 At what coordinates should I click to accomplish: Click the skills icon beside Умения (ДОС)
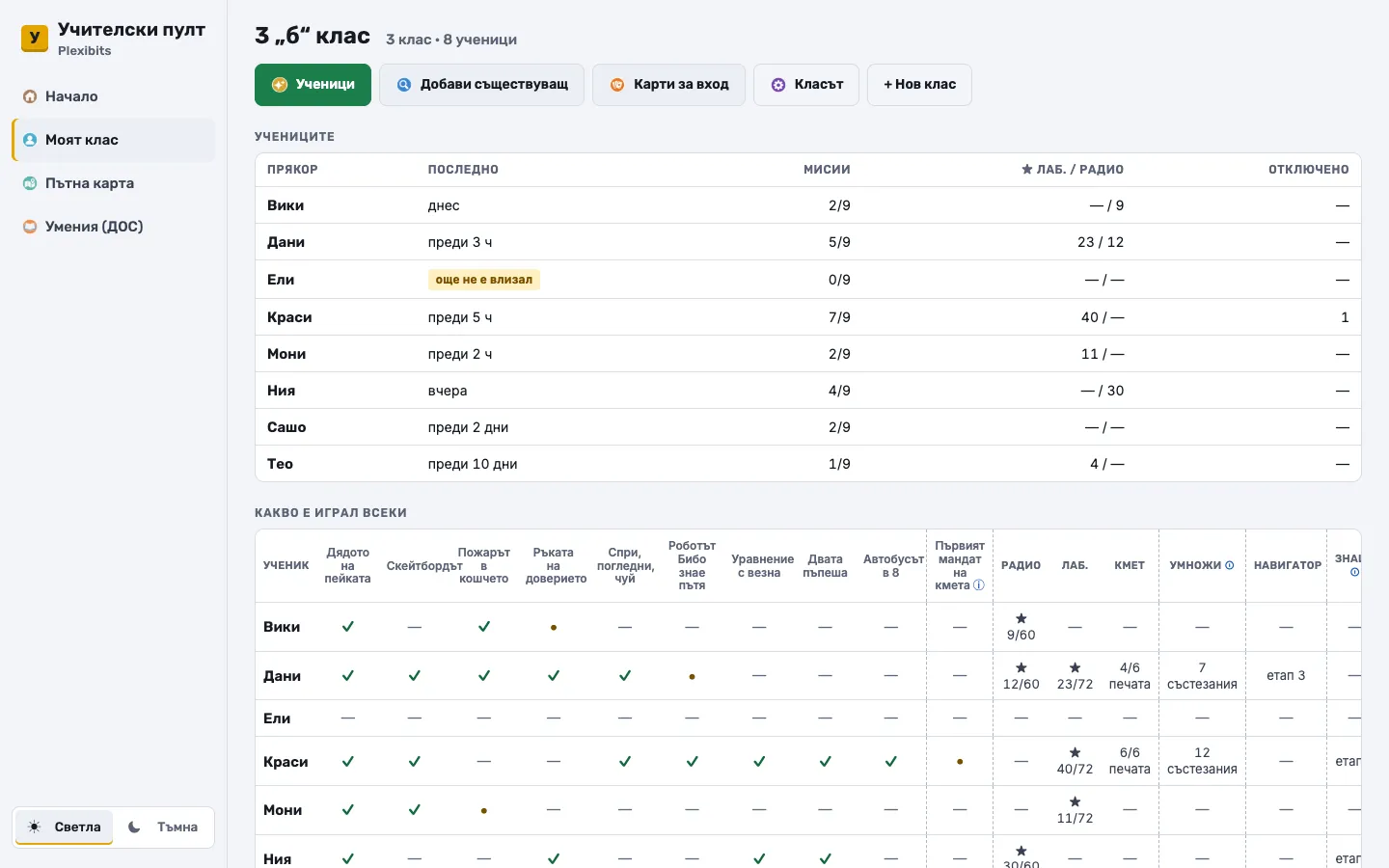(30, 227)
